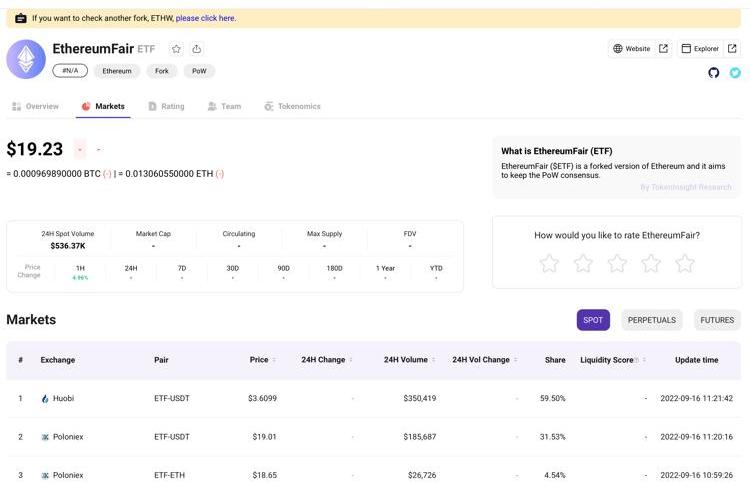This screenshot has width=750, height=488.
Task: Click the $185,687 volume cell
Action: coord(419,437)
